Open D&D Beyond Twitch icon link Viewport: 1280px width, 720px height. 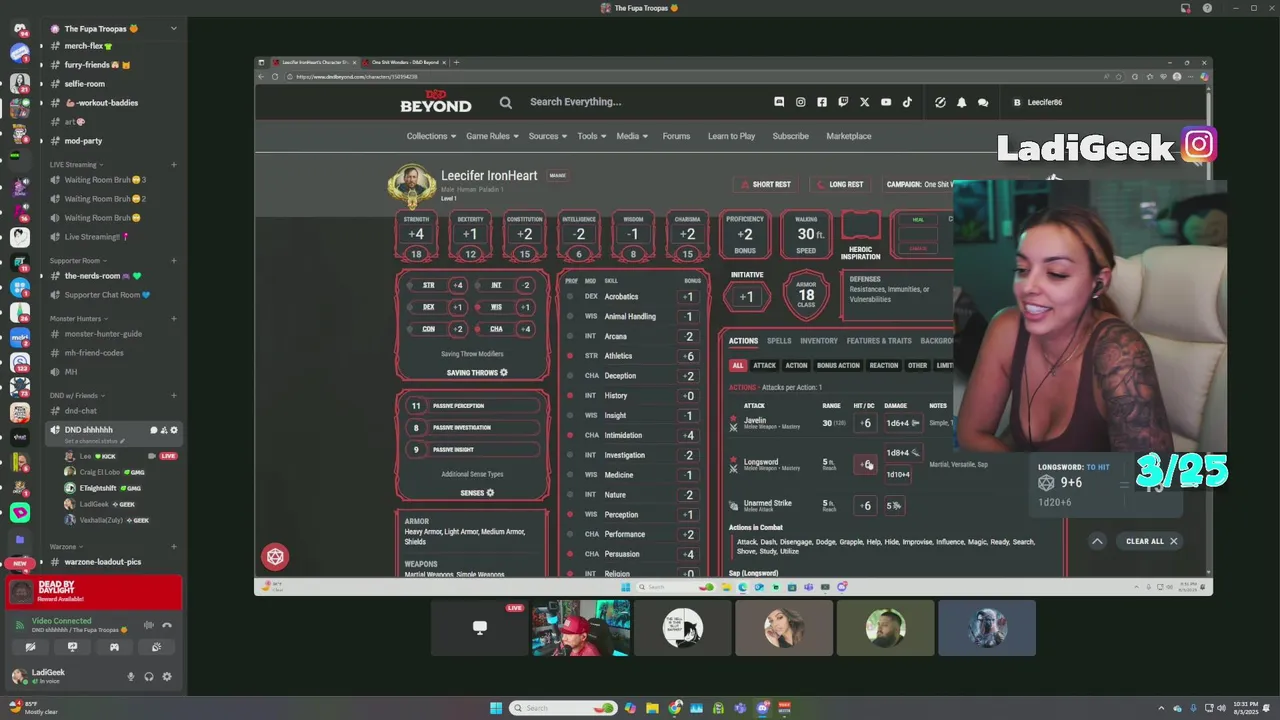(843, 102)
